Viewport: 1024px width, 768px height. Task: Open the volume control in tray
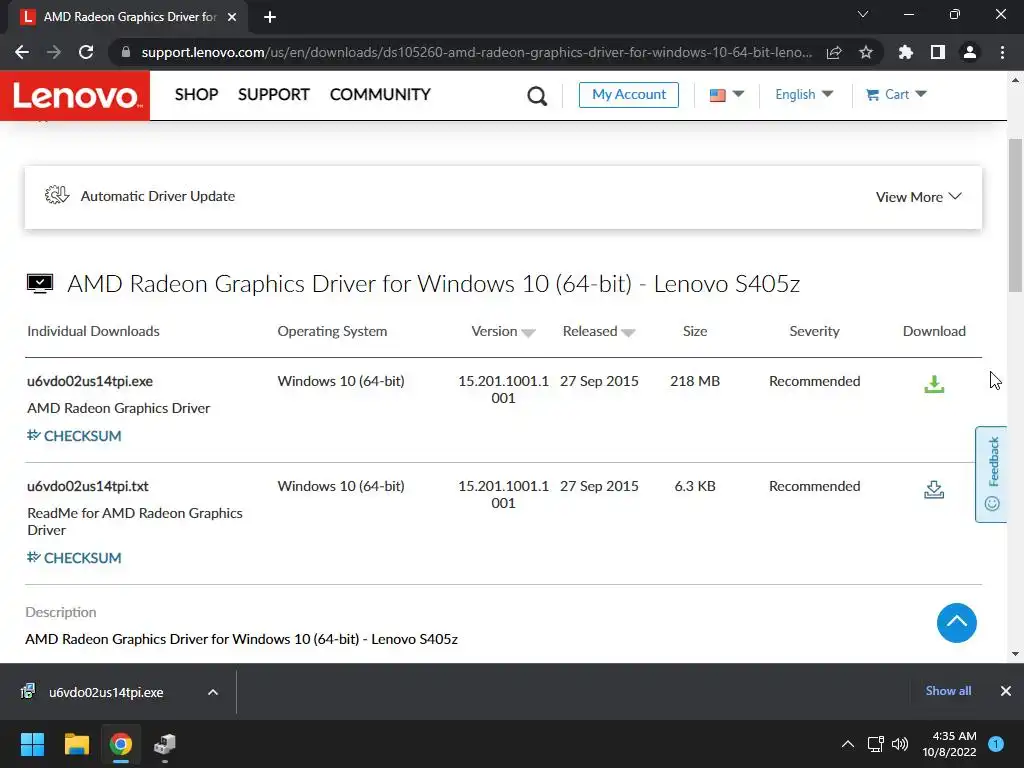click(x=900, y=744)
